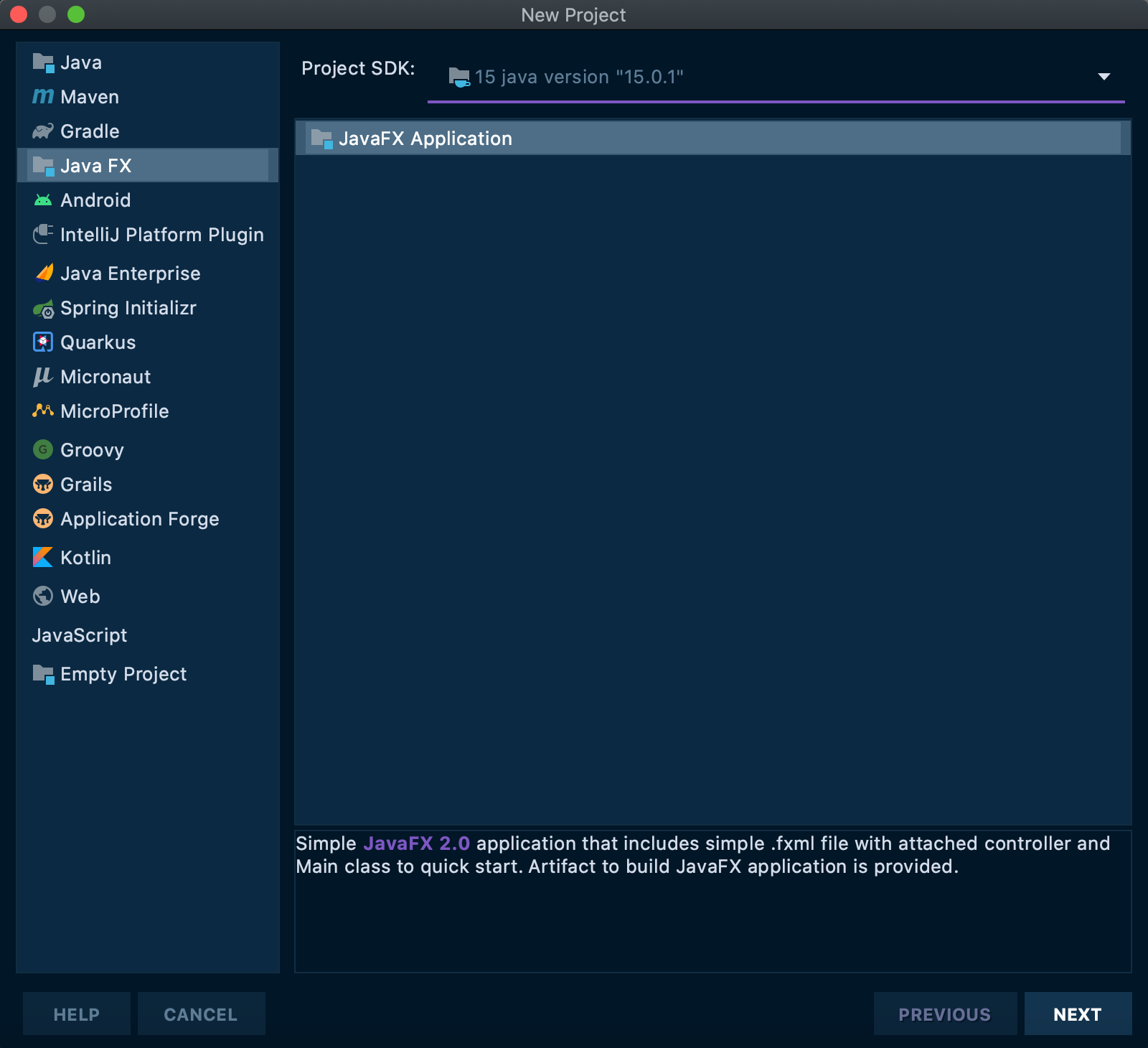This screenshot has height=1048, width=1148.
Task: Click the Spring Initializr leaf icon
Action: pyautogui.click(x=43, y=308)
